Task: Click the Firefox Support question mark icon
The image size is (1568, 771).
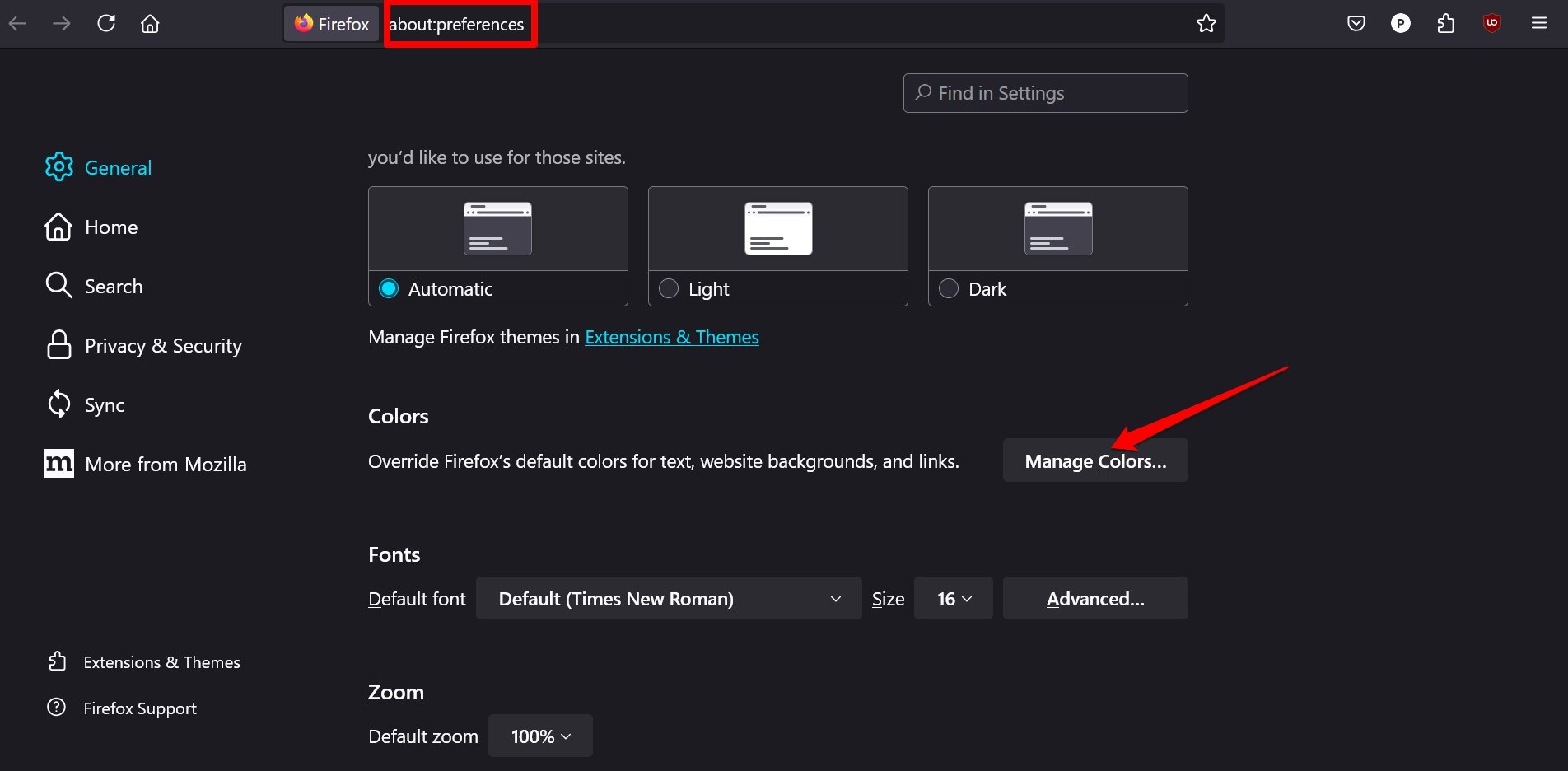Action: (57, 708)
